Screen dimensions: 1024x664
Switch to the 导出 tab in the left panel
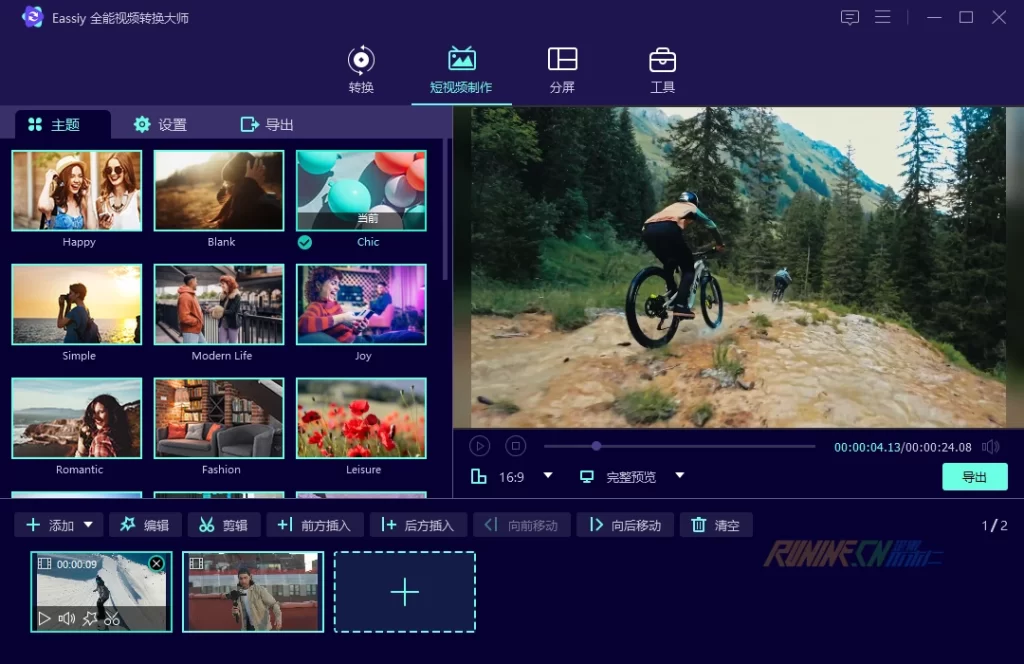coord(267,125)
